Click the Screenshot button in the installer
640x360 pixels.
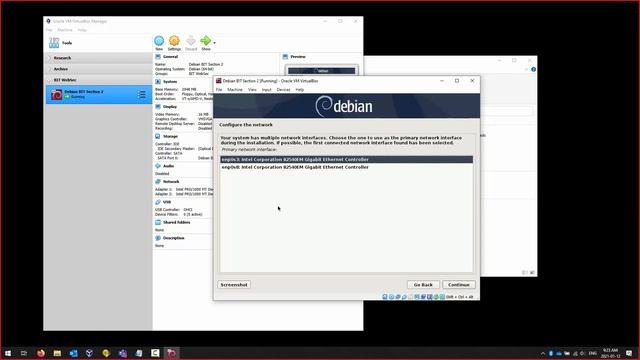point(234,285)
